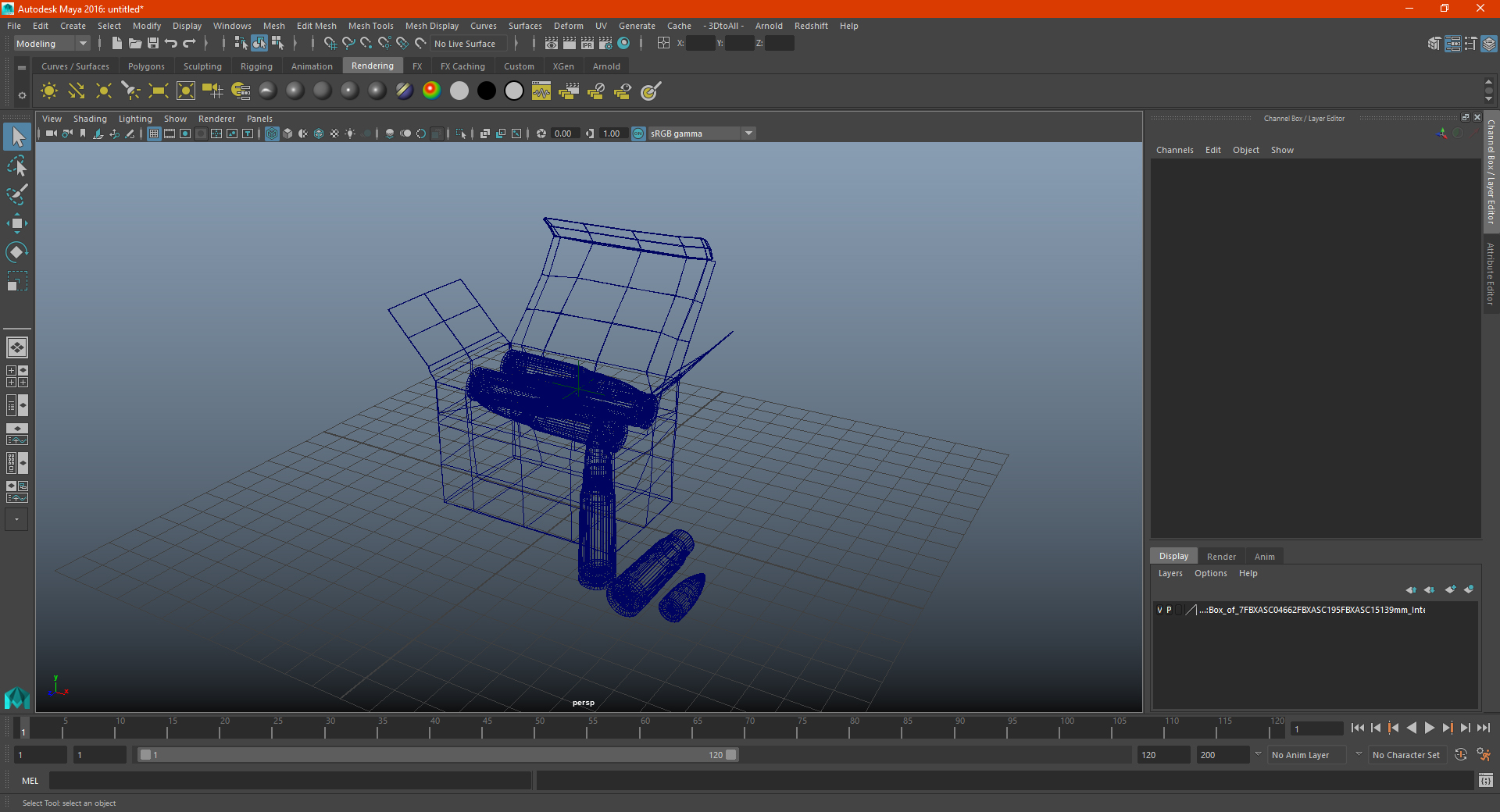The width and height of the screenshot is (1500, 812).
Task: Assign the Ramp shader from shelf
Action: tap(431, 91)
